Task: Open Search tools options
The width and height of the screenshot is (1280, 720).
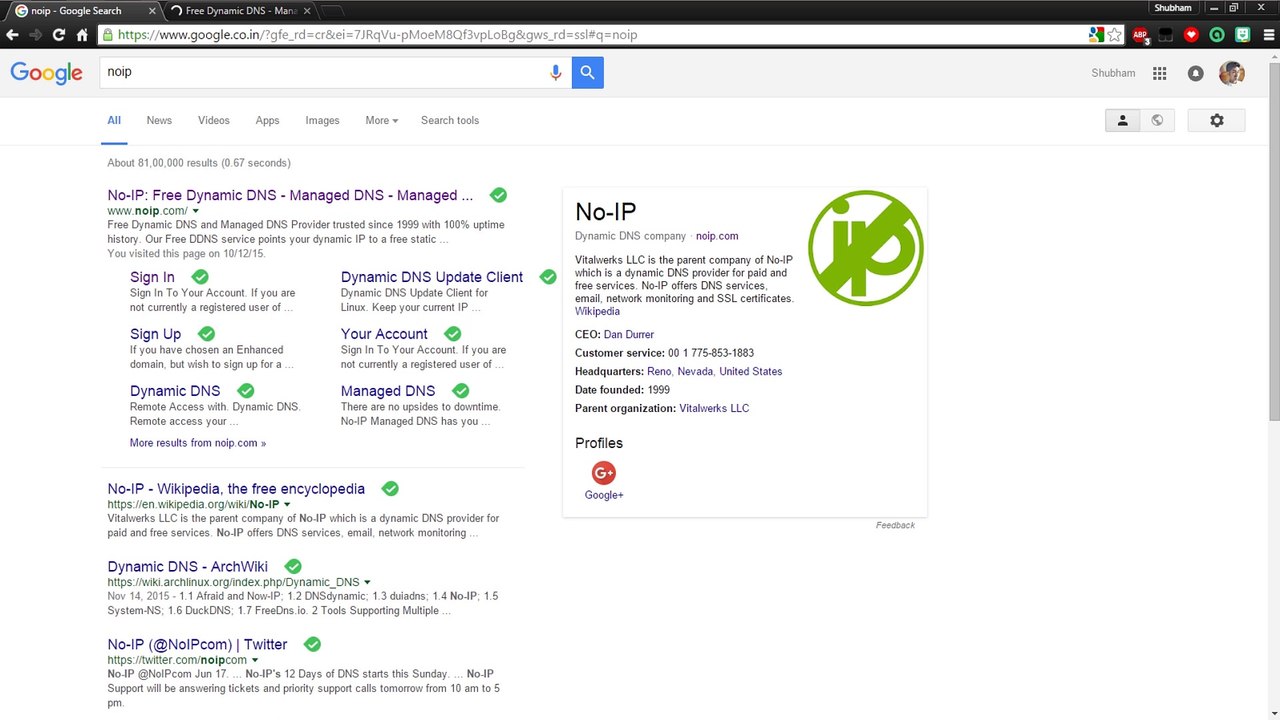Action: tap(450, 120)
